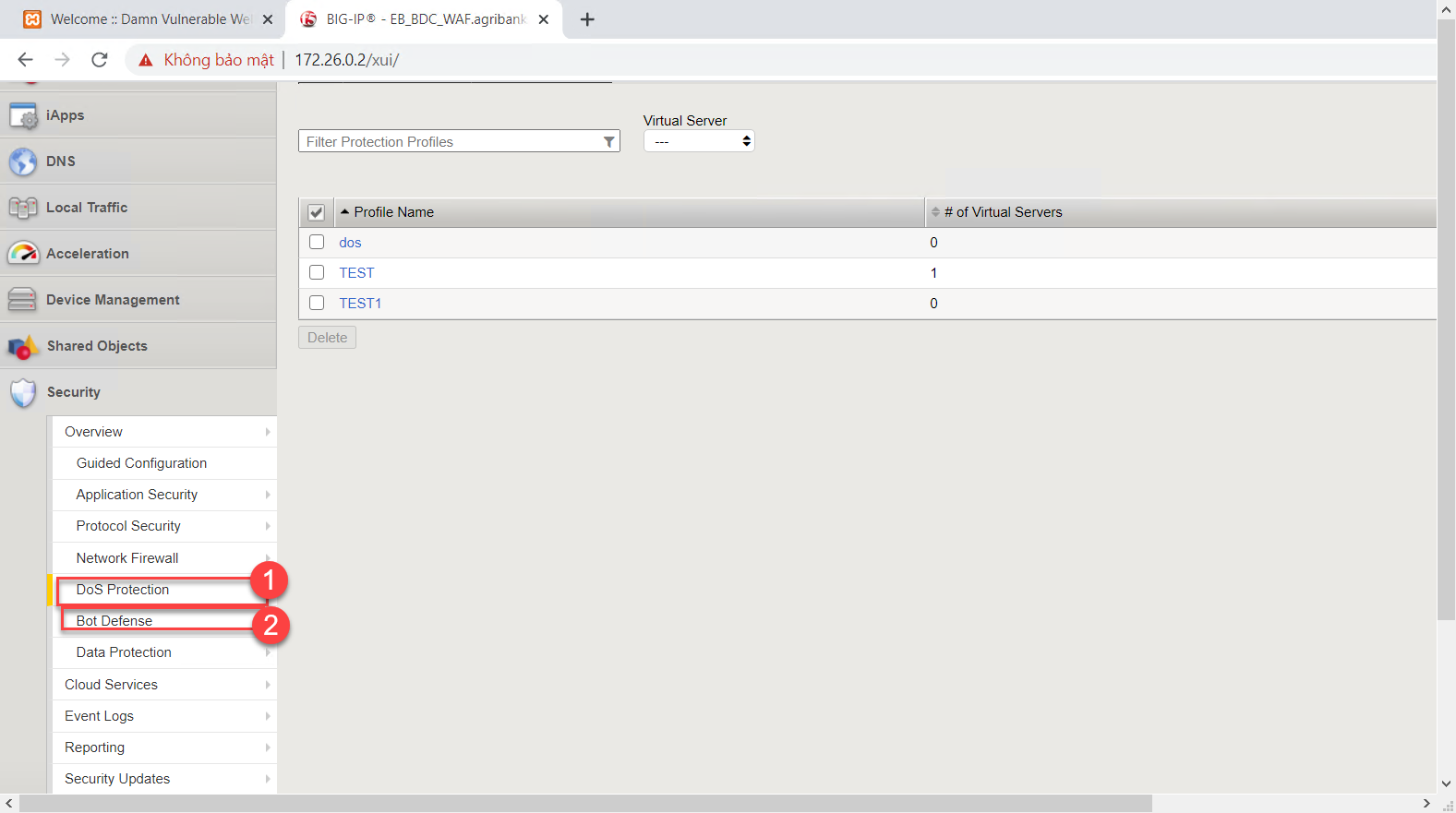Check the TEST profile checkbox
This screenshot has height=813, width=1456.
click(317, 272)
